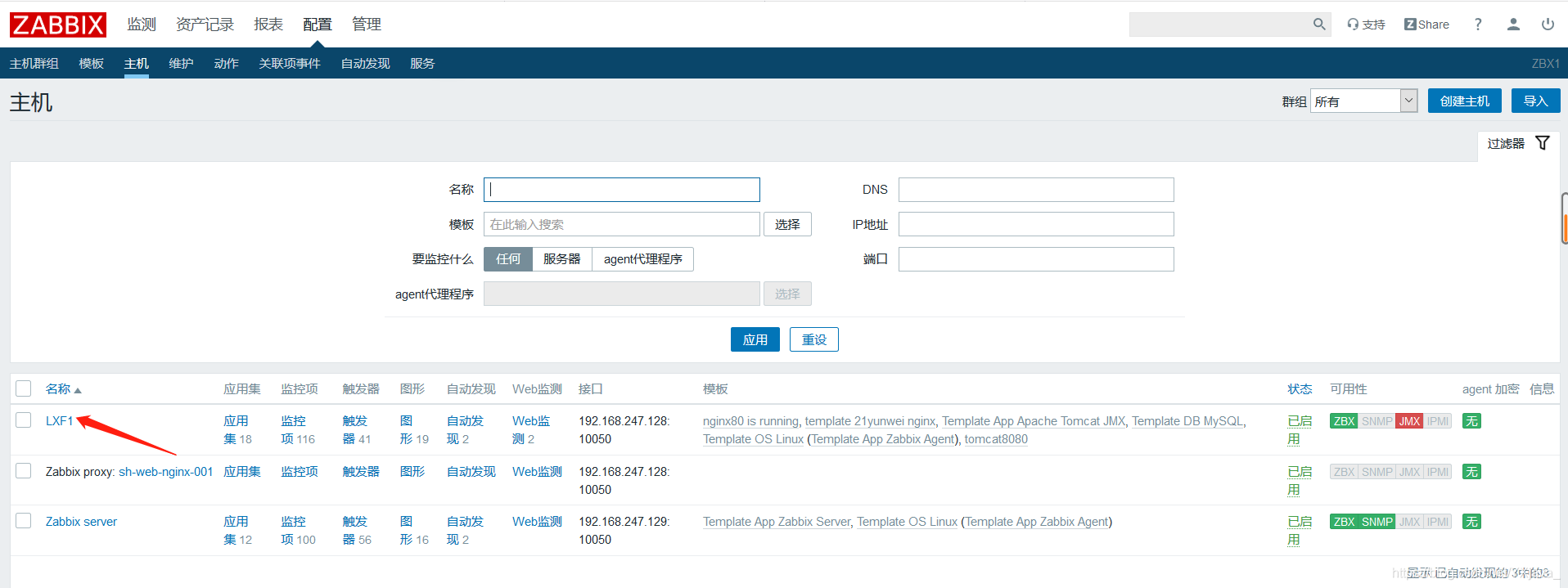This screenshot has height=588, width=1568.
Task: Tick the checkbox for sh-web-nginx-001 host
Action: [24, 471]
